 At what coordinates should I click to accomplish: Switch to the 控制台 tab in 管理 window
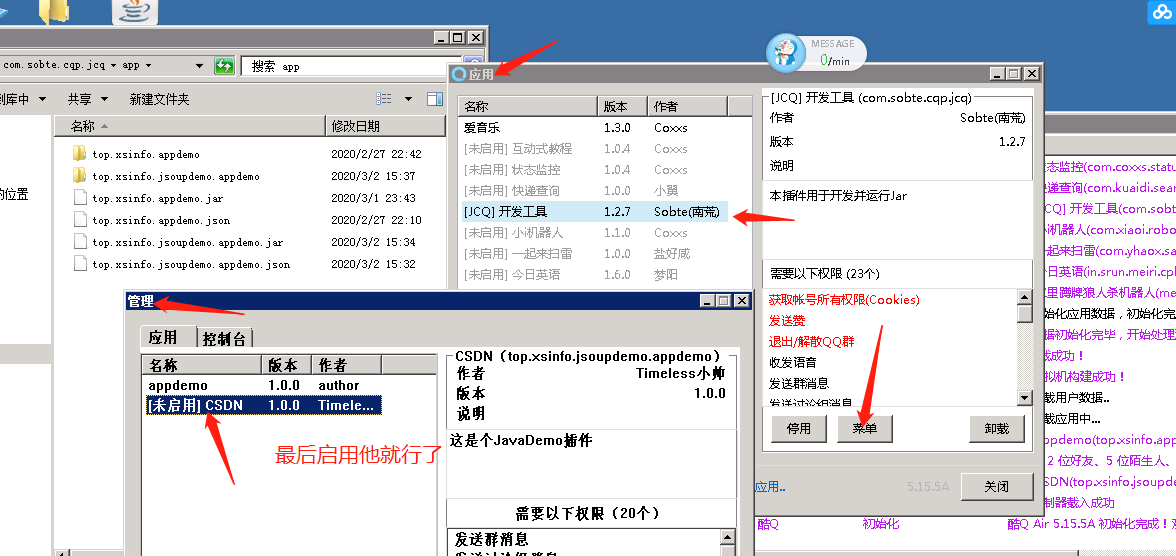coord(224,339)
